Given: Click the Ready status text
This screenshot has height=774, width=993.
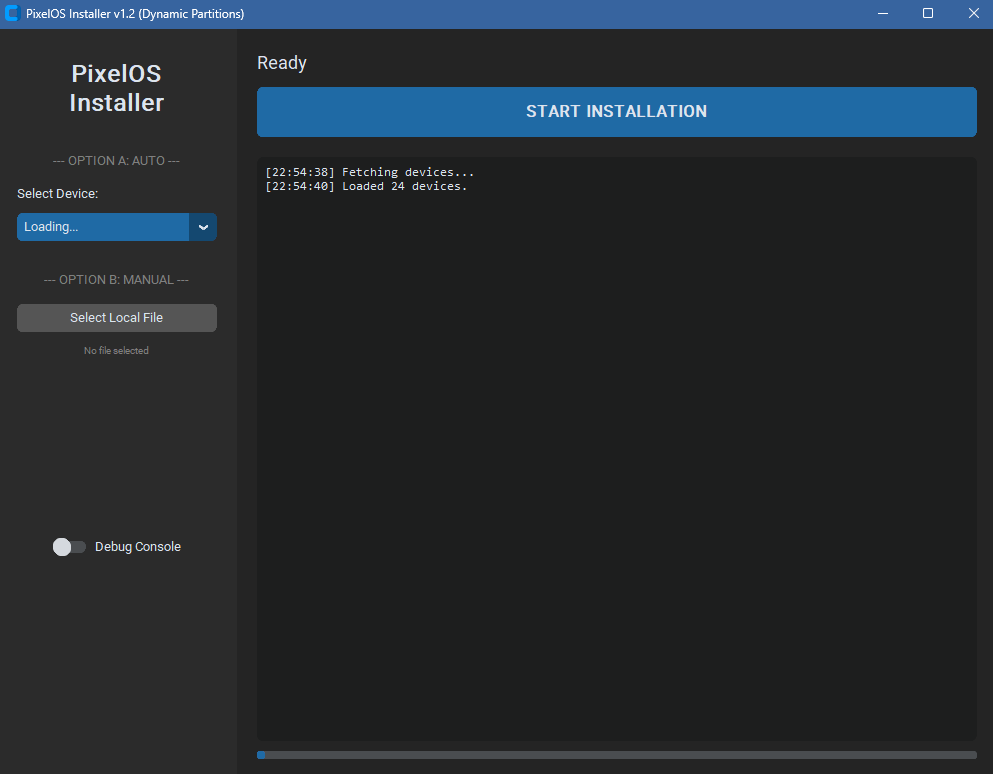Looking at the screenshot, I should (x=282, y=63).
